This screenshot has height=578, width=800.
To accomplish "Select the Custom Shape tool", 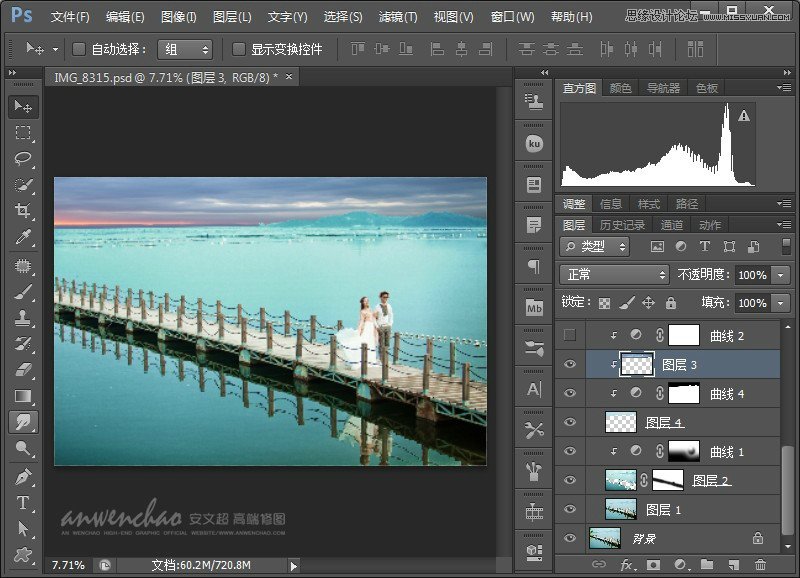I will pyautogui.click(x=23, y=555).
